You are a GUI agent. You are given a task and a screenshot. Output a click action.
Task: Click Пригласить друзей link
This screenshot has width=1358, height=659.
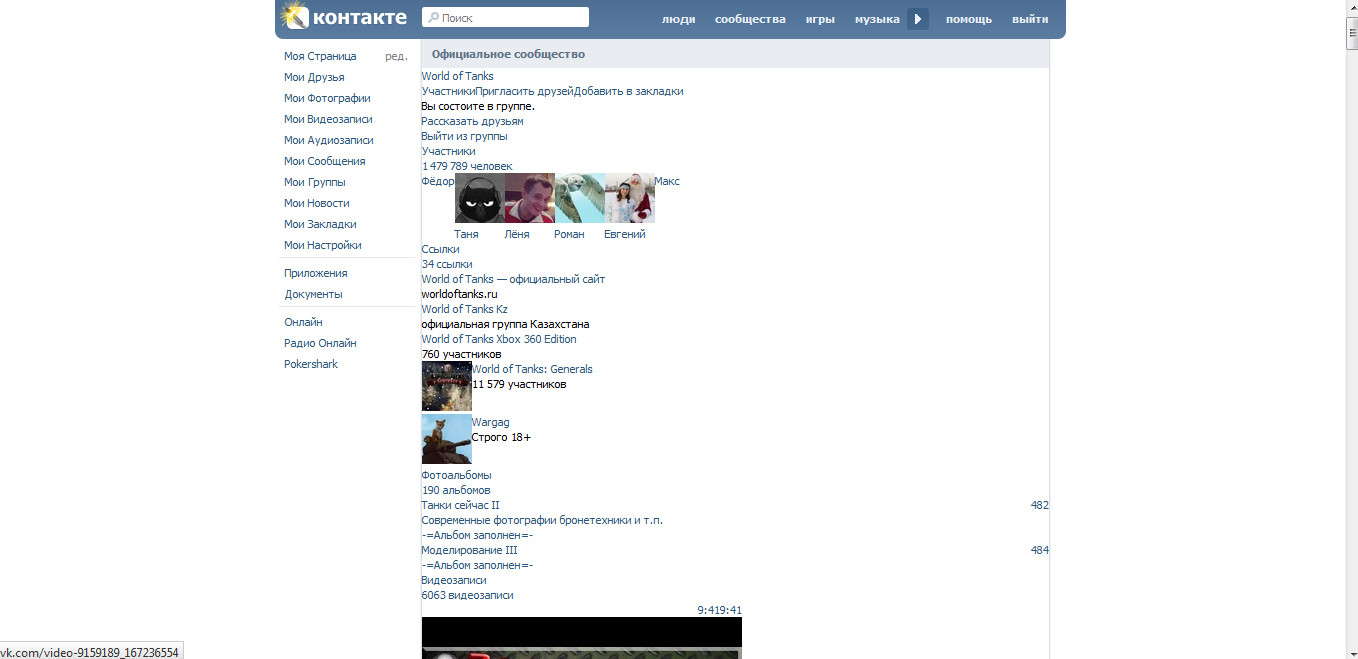click(524, 91)
